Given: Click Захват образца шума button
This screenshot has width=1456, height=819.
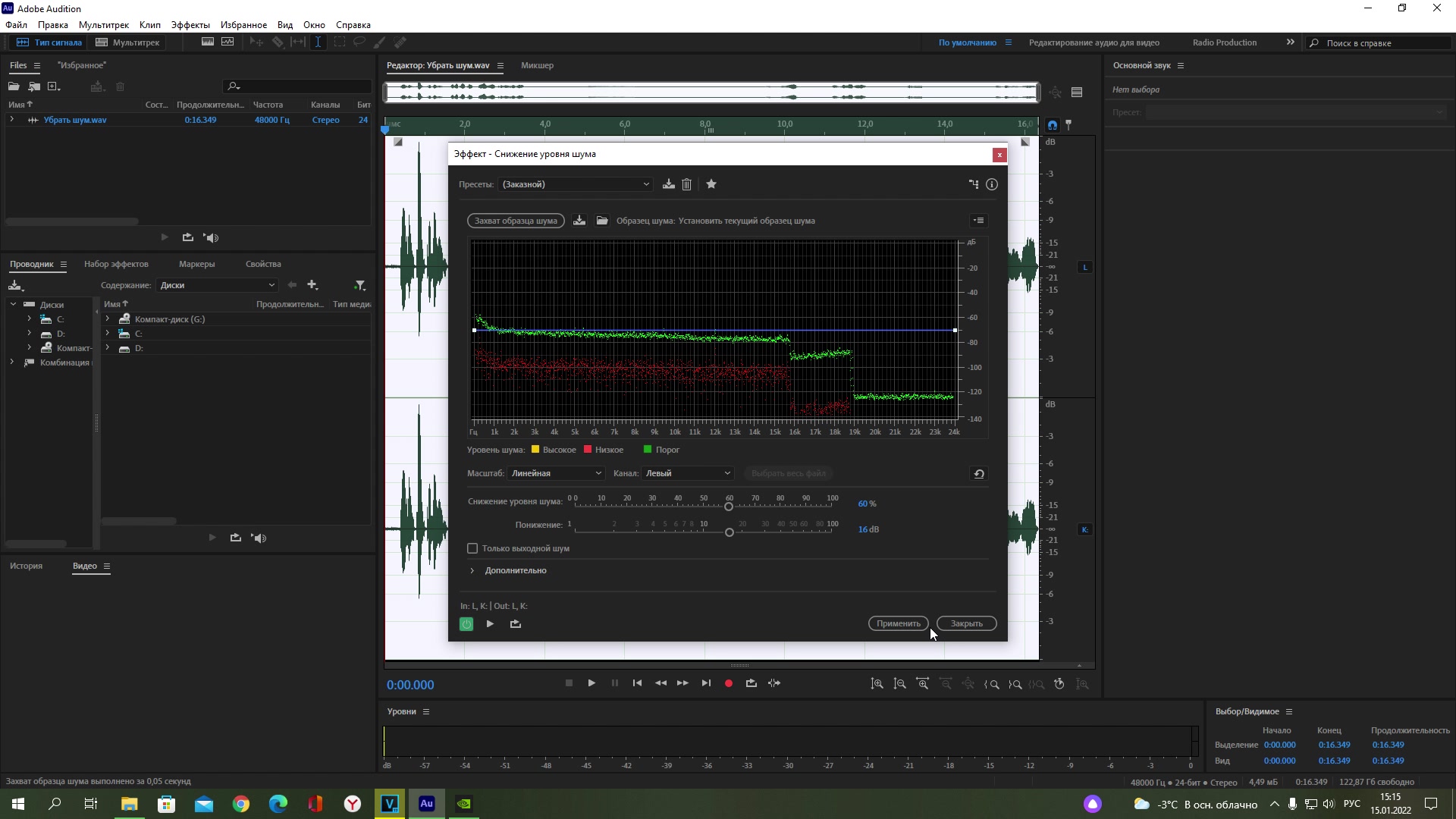Looking at the screenshot, I should [x=516, y=221].
